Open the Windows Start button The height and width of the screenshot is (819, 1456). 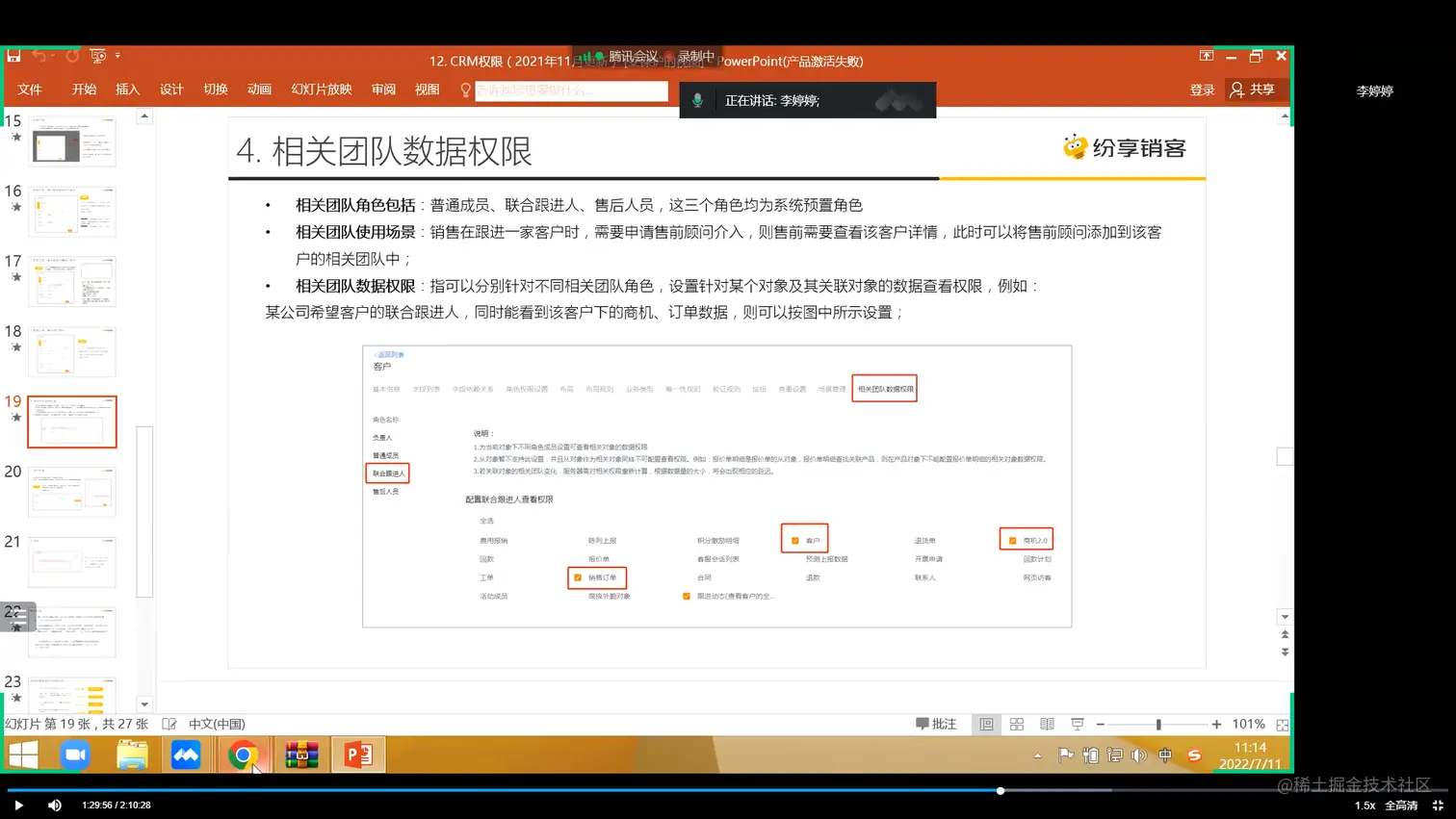click(x=23, y=755)
